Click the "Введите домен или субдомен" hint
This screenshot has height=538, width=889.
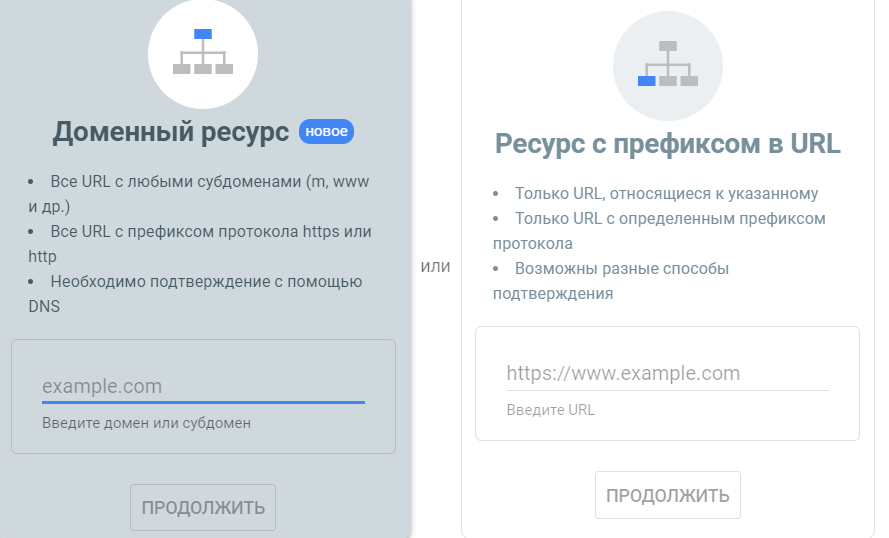(x=146, y=423)
